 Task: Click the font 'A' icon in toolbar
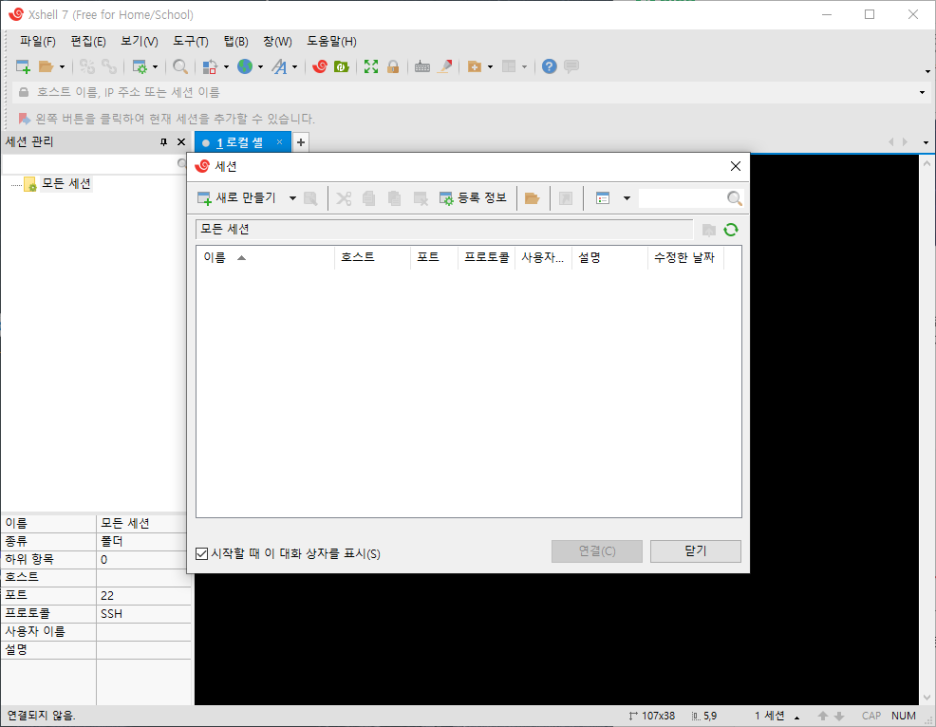point(279,66)
